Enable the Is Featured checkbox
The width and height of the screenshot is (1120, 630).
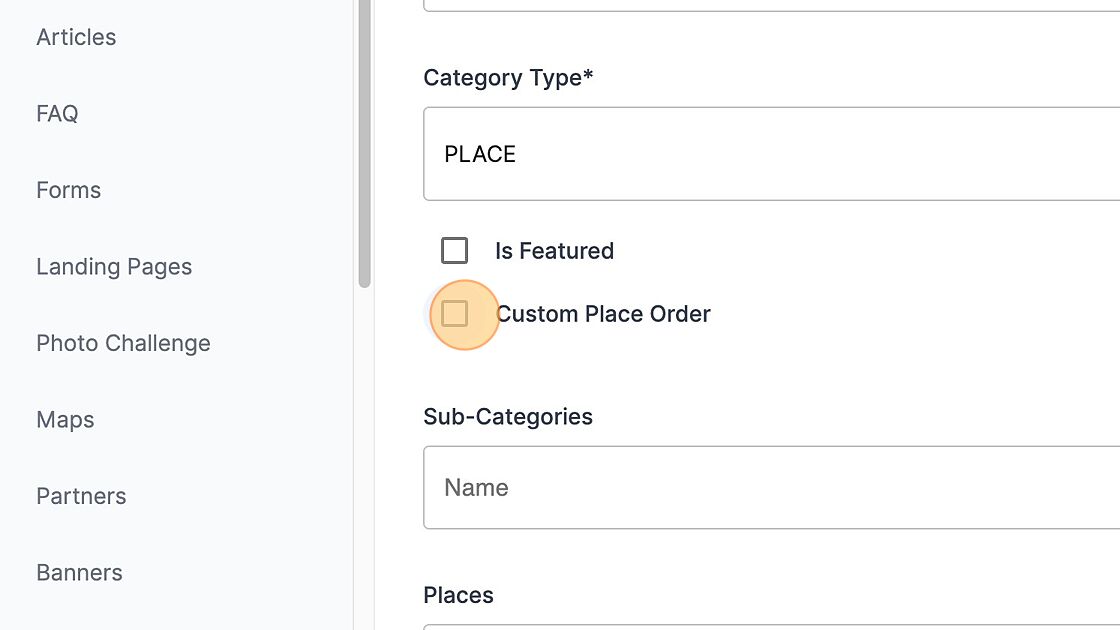point(454,251)
